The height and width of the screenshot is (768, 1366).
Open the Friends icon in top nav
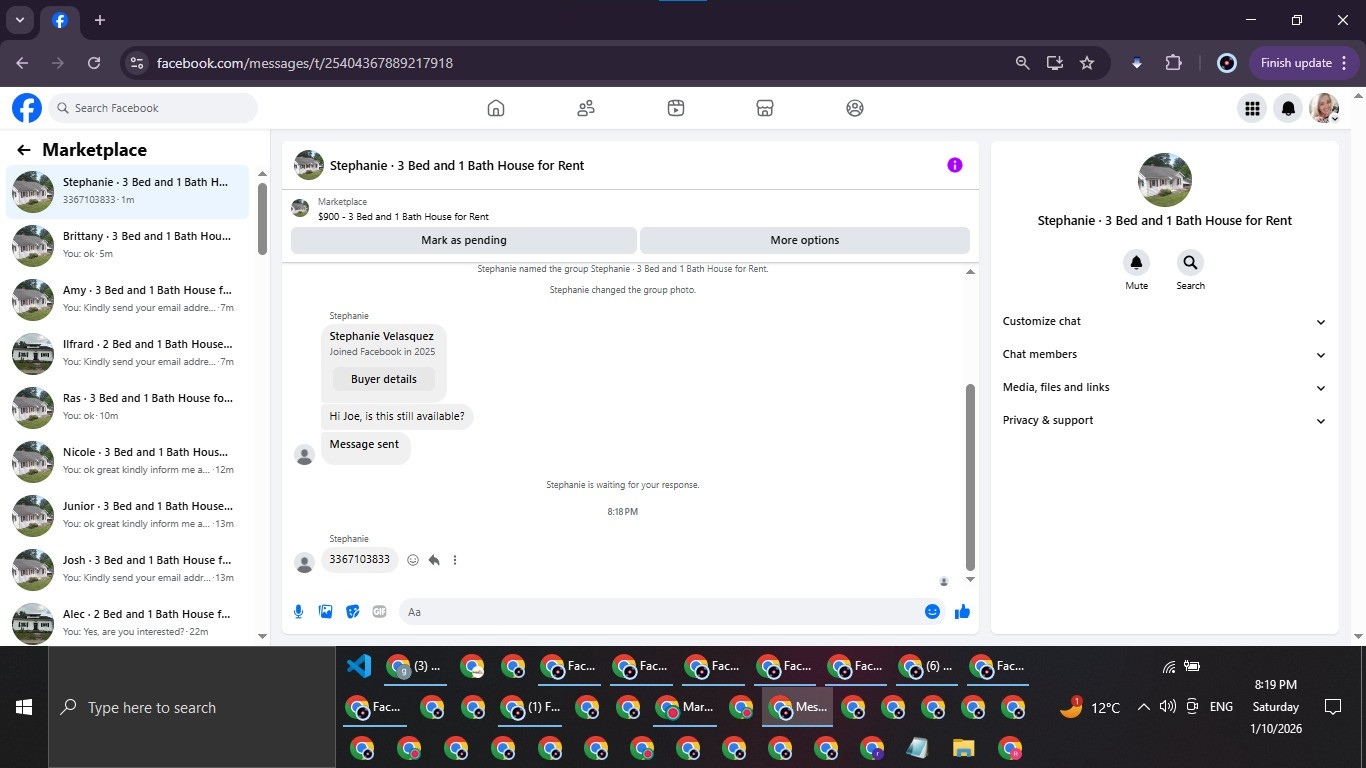click(x=586, y=108)
